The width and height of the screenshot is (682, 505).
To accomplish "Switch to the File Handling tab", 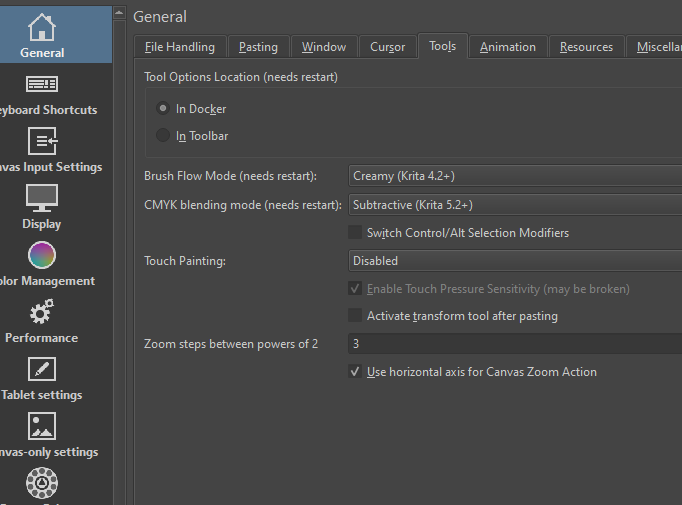I will pyautogui.click(x=179, y=47).
